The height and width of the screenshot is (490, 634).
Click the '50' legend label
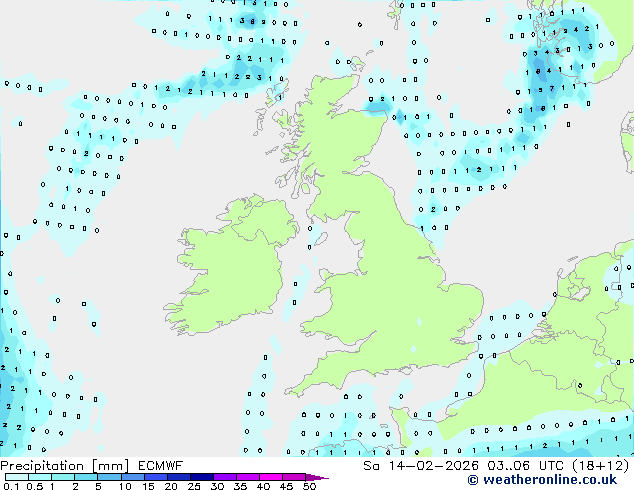[309, 486]
